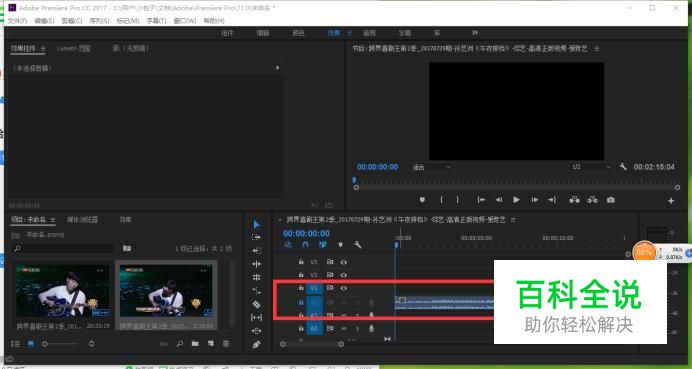
Task: Click the Export Frame camera icon
Action: [610, 200]
